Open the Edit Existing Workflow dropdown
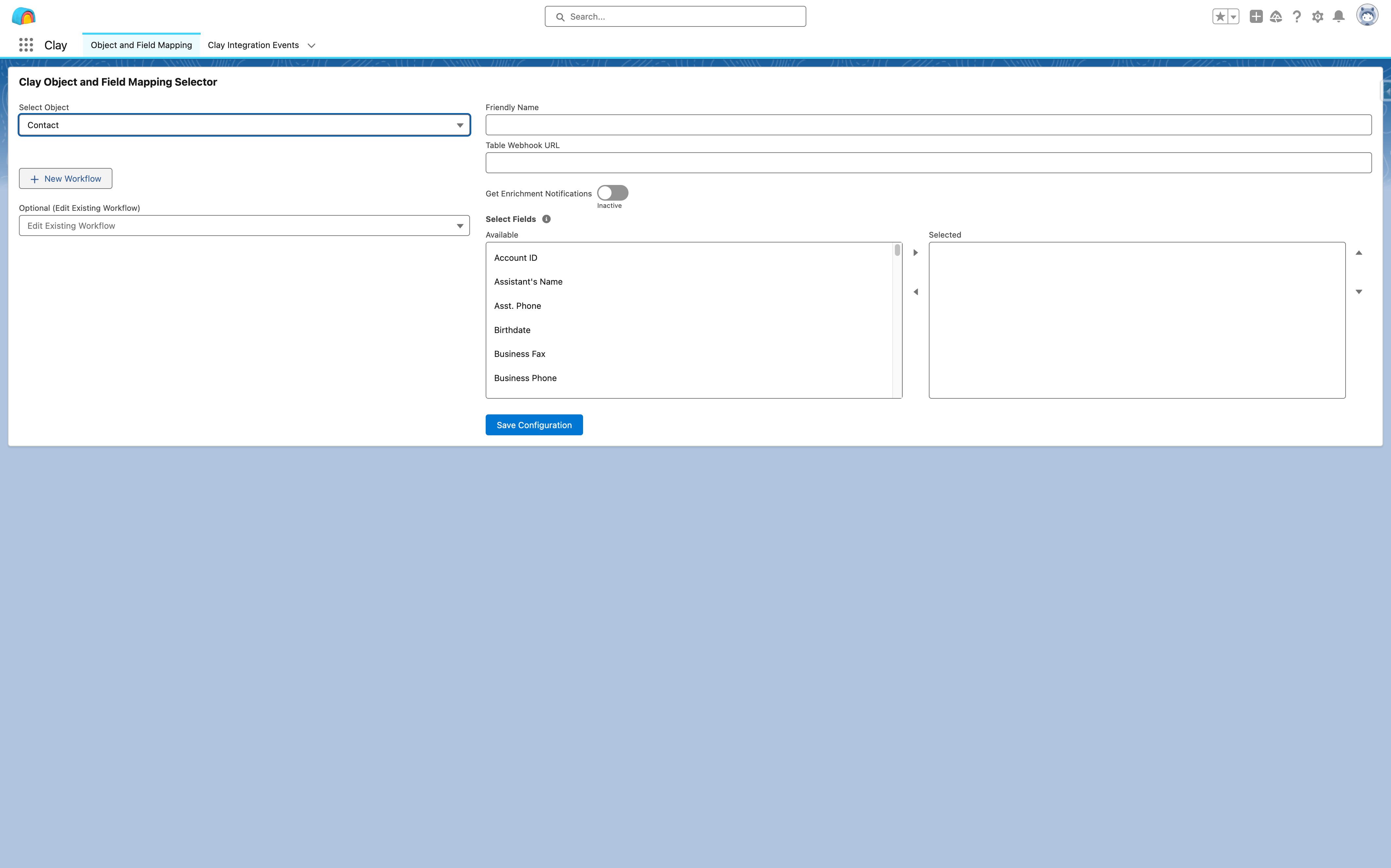The image size is (1391, 868). coord(244,225)
